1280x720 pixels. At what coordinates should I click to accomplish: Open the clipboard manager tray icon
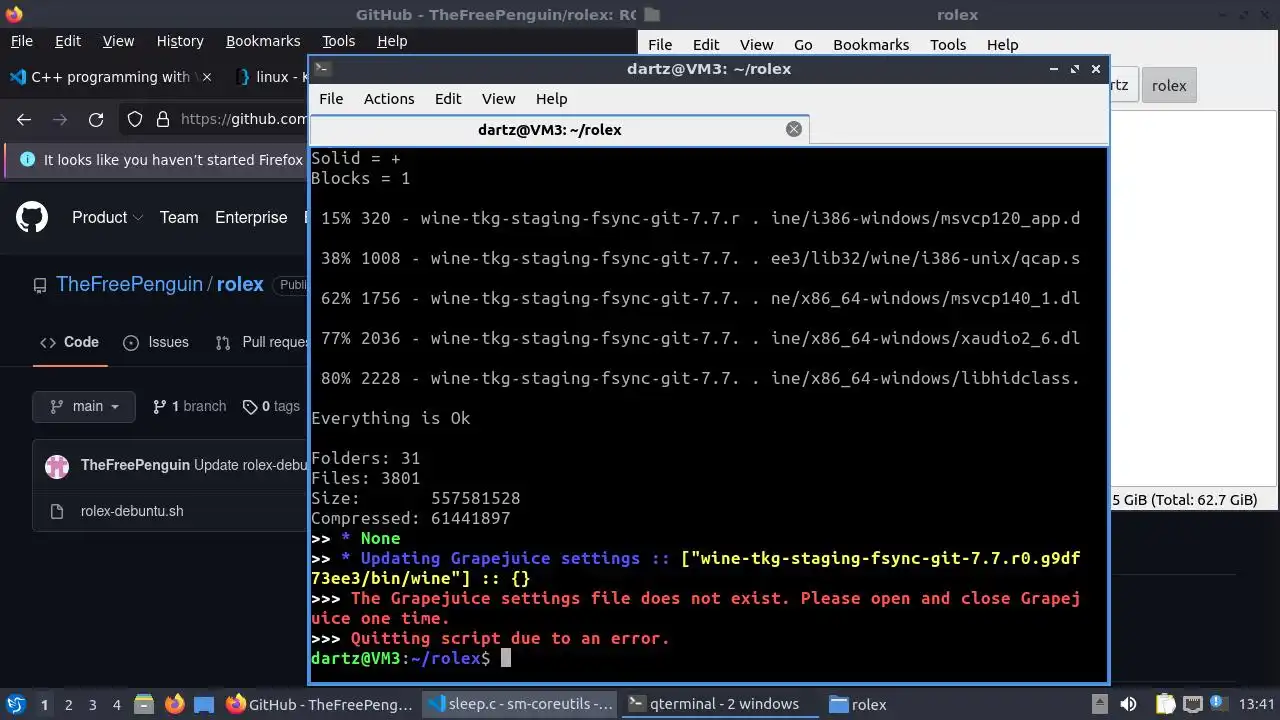tap(1165, 704)
